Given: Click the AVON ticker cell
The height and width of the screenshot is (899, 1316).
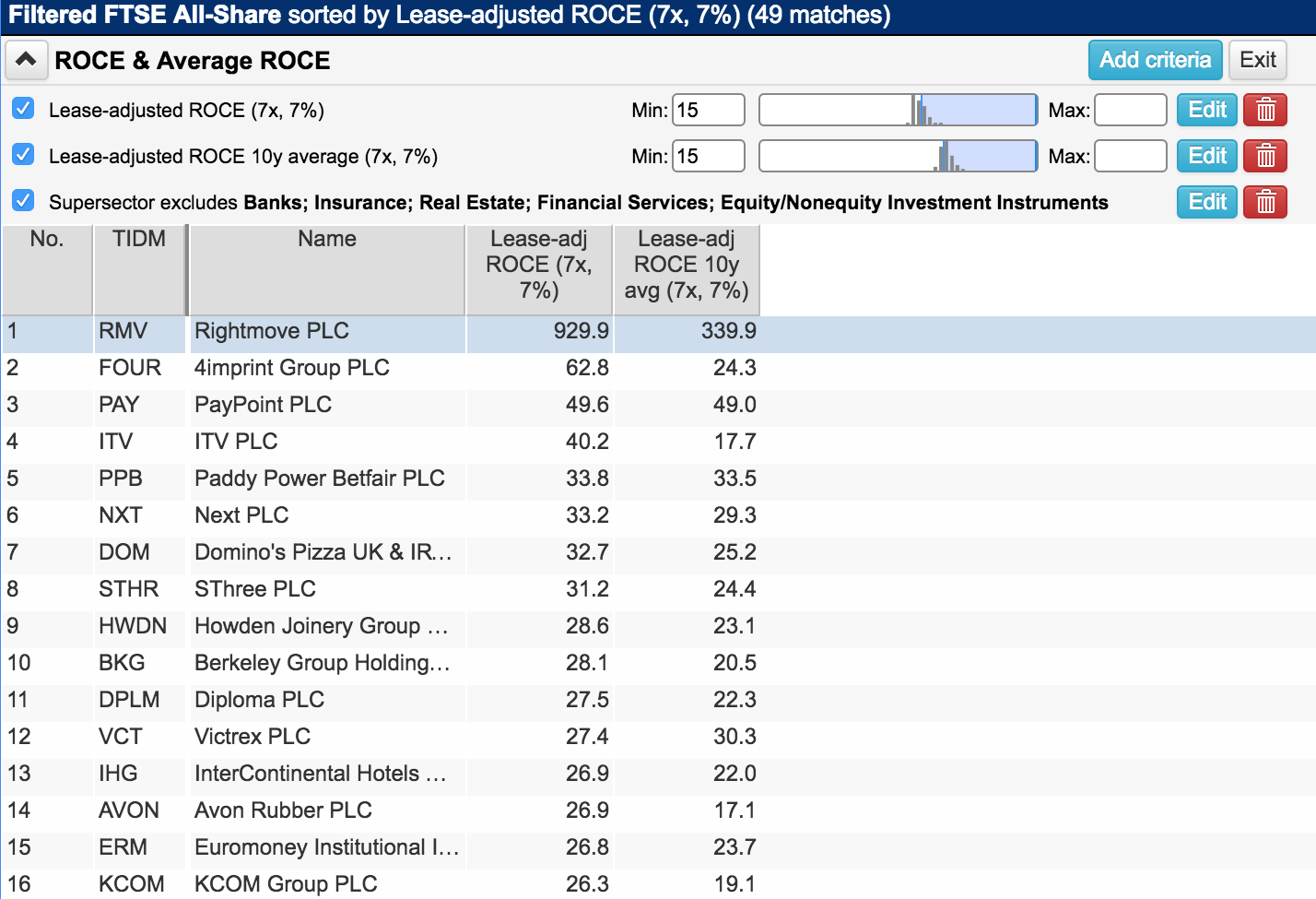Looking at the screenshot, I should tap(129, 810).
